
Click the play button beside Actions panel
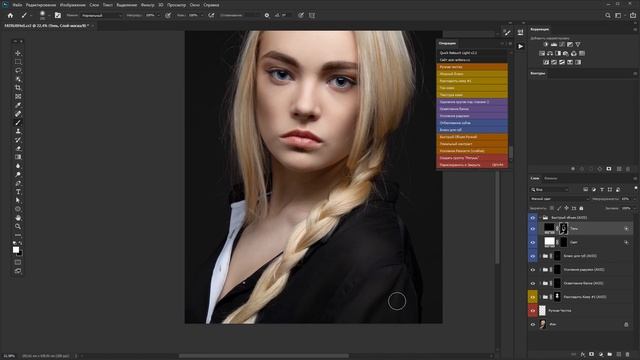pyautogui.click(x=520, y=47)
